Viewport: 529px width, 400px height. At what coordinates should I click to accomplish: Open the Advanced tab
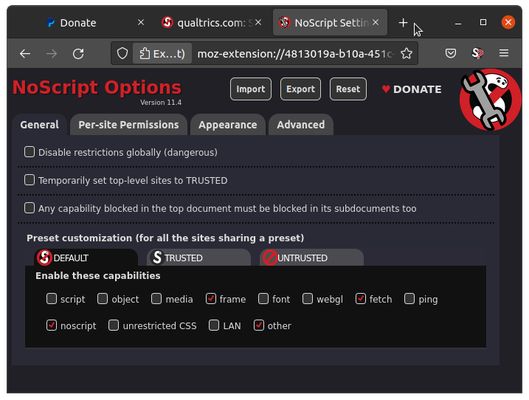[x=301, y=125]
